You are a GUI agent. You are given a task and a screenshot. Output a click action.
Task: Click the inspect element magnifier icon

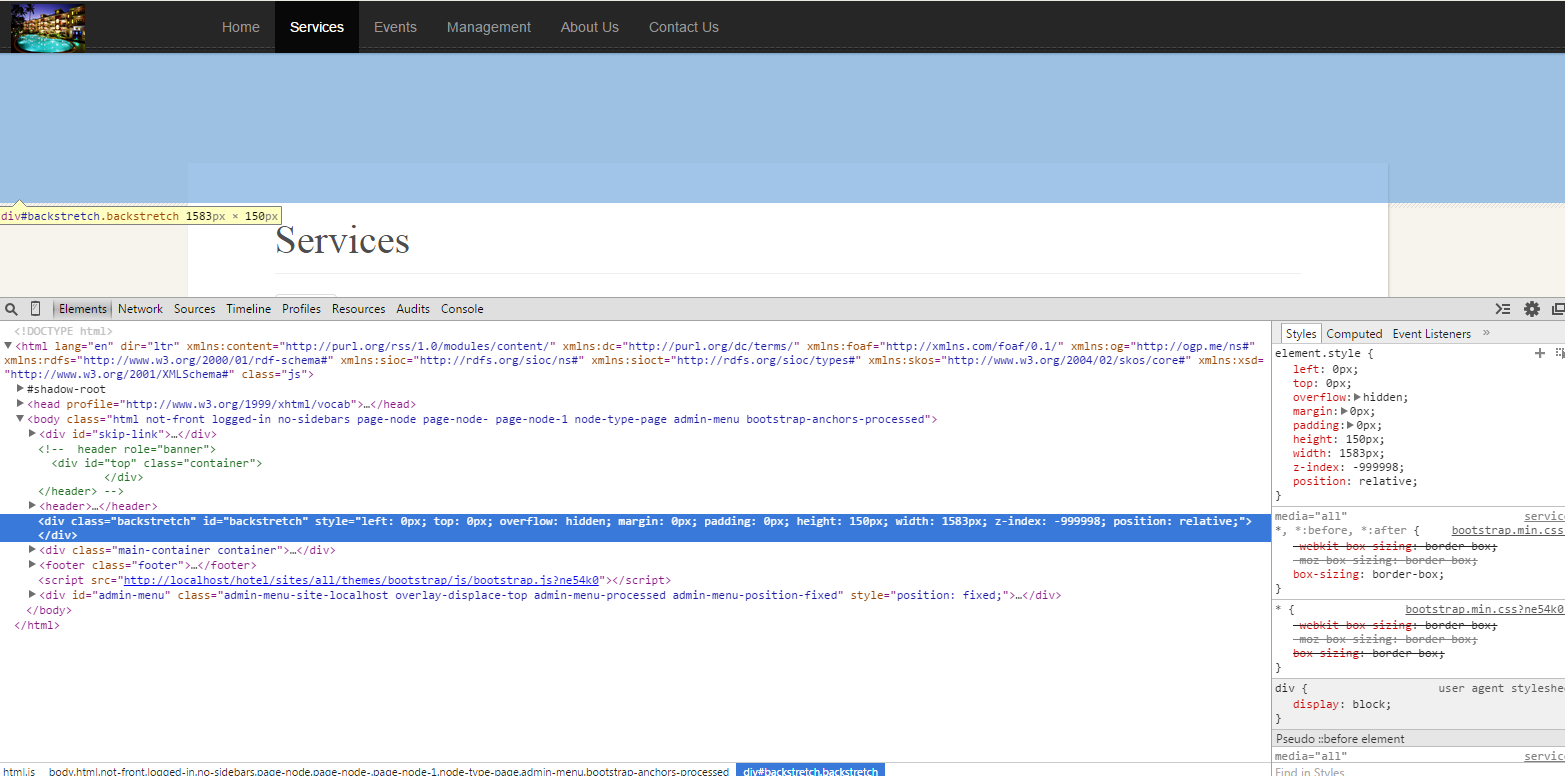point(12,309)
